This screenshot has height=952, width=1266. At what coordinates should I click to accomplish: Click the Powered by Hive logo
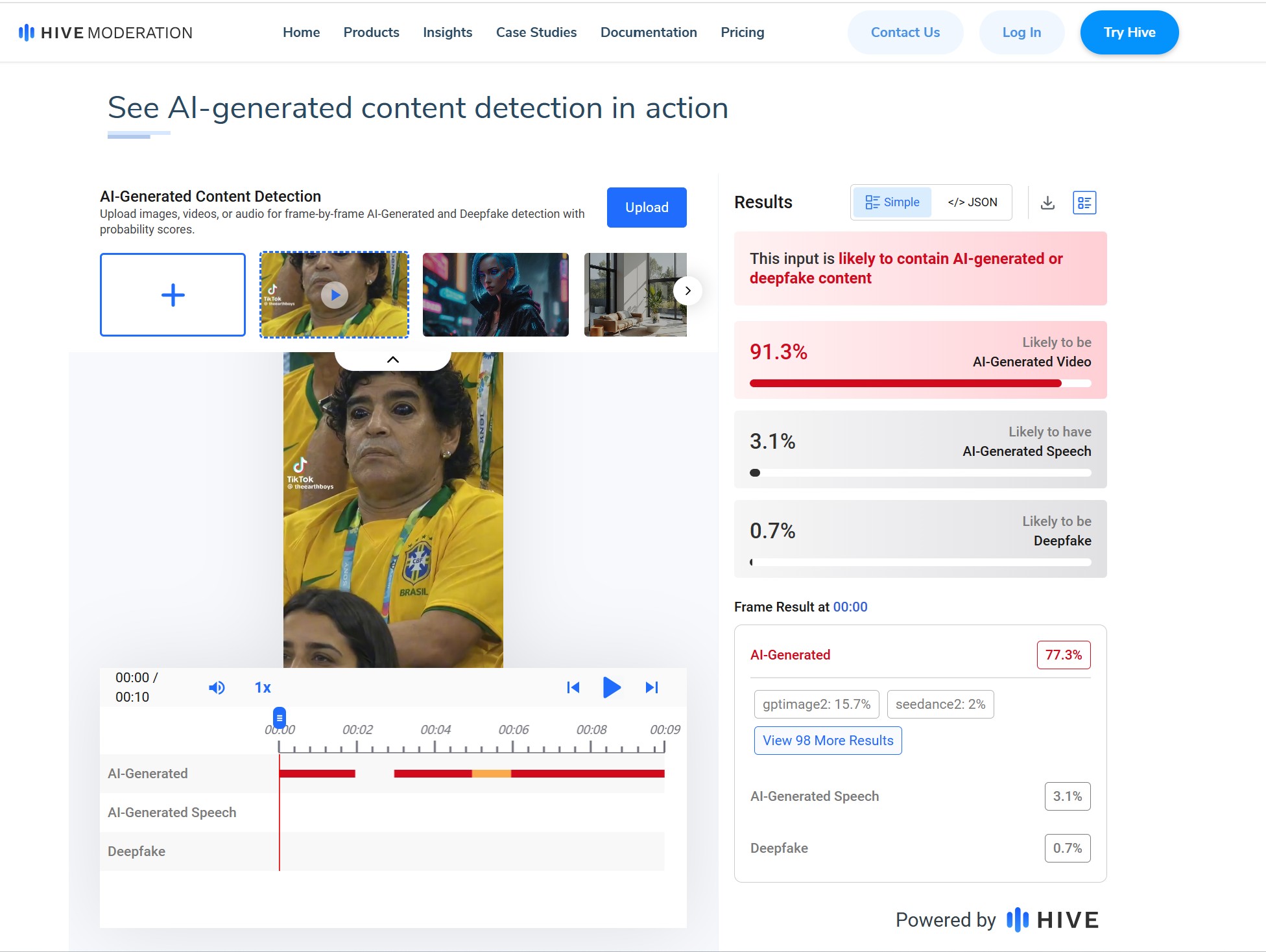pos(1052,920)
